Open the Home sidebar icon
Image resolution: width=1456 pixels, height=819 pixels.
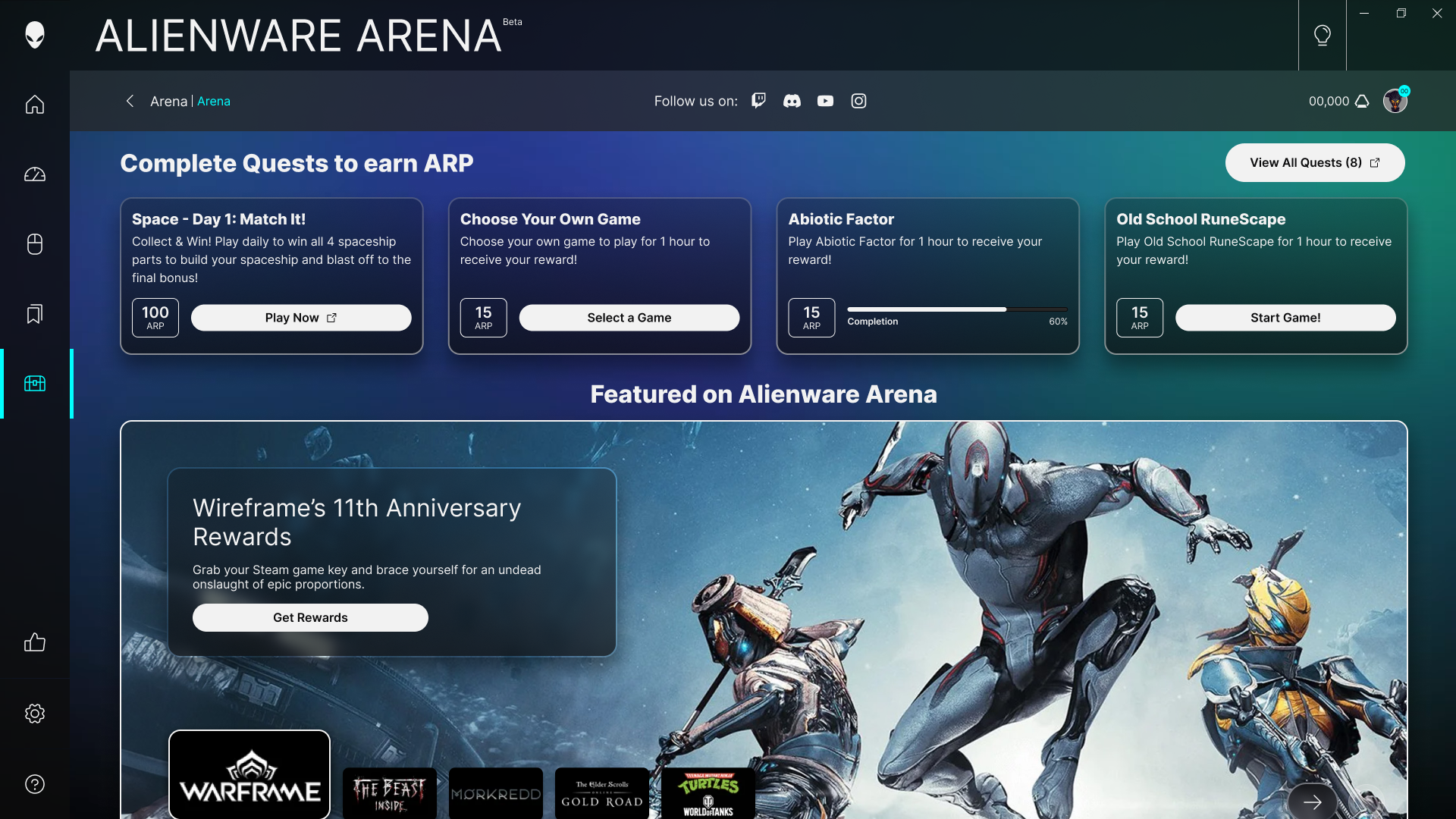click(x=35, y=104)
